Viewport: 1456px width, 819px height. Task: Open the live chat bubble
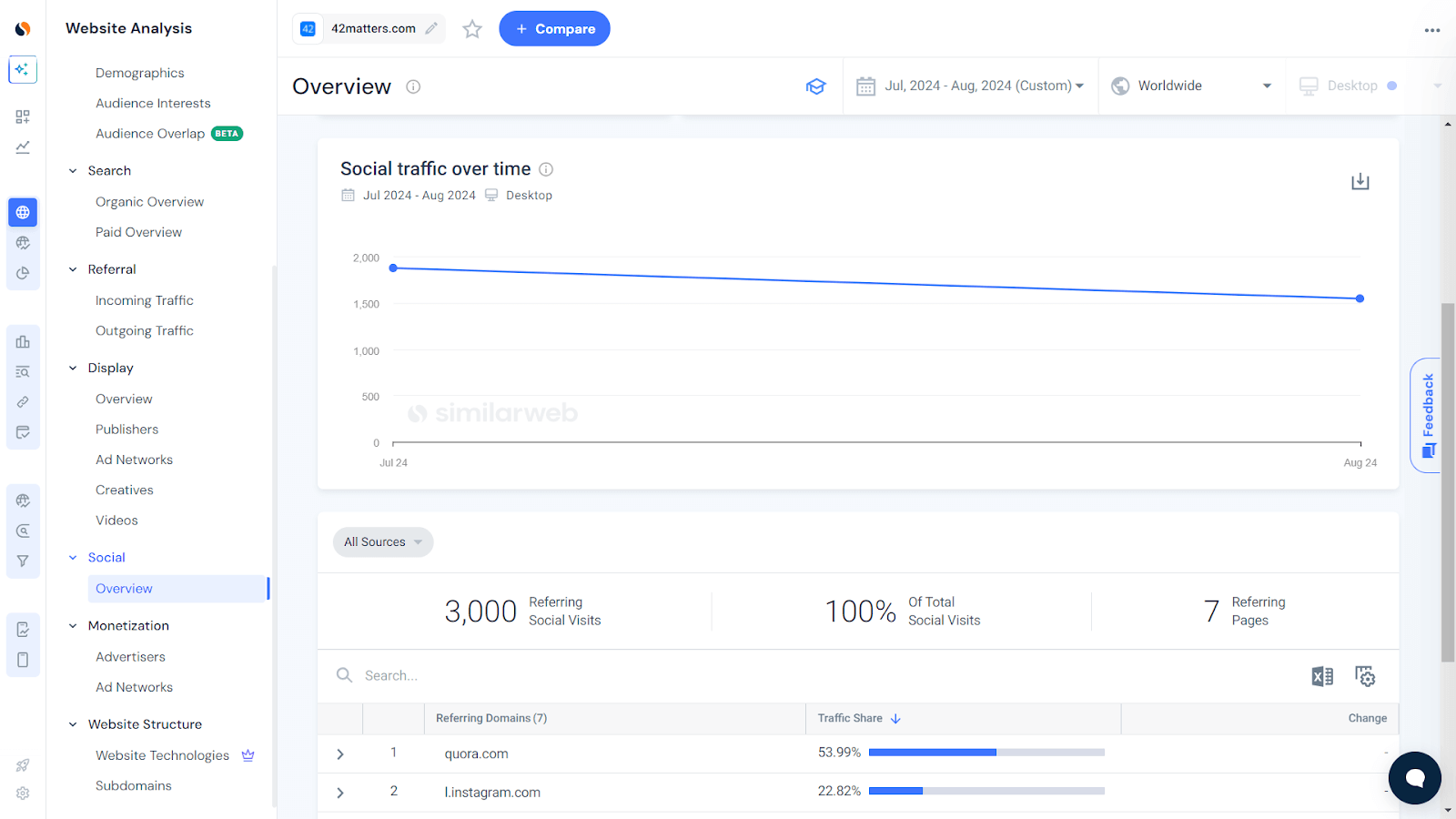coord(1413,778)
